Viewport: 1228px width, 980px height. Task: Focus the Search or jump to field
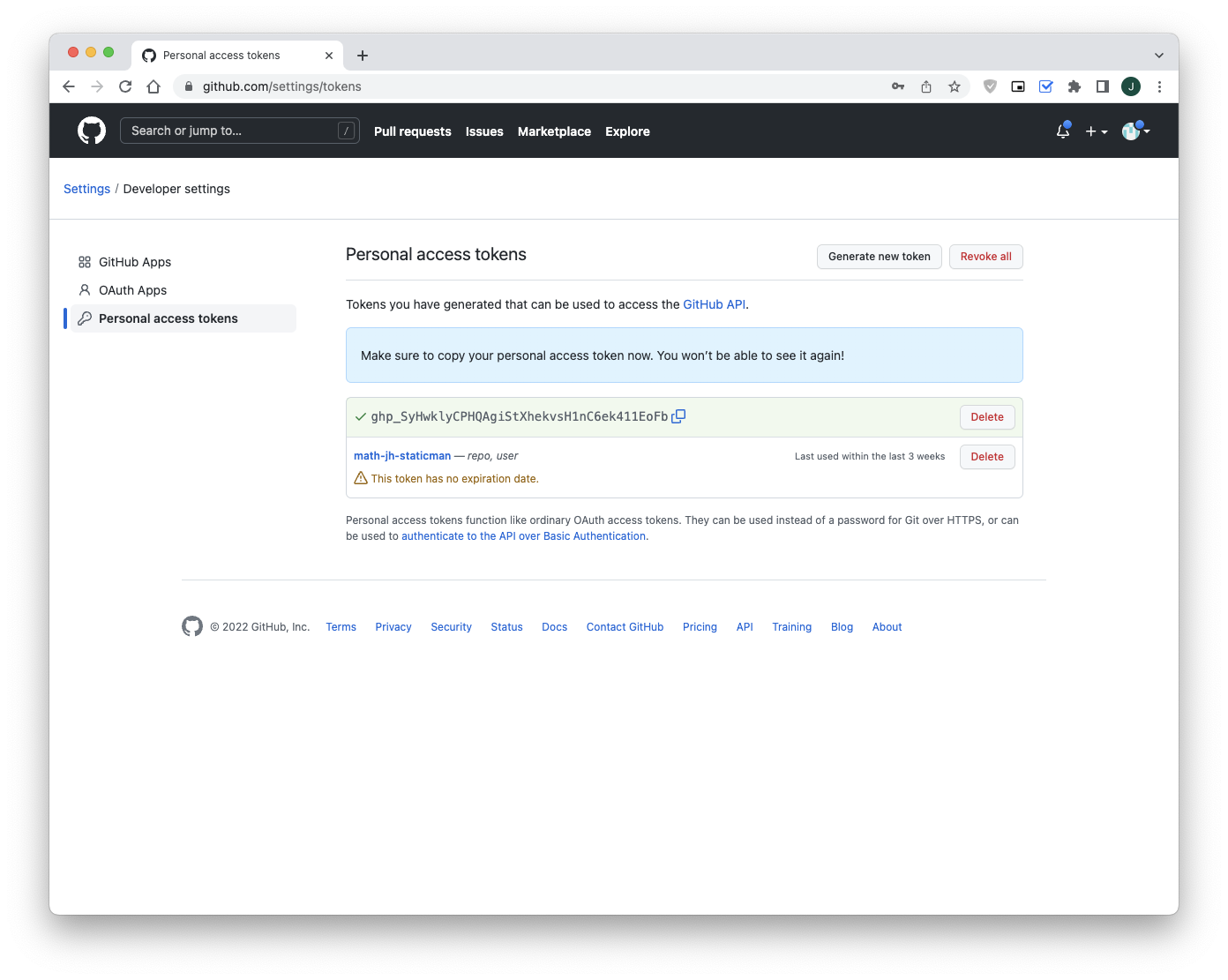coord(240,131)
